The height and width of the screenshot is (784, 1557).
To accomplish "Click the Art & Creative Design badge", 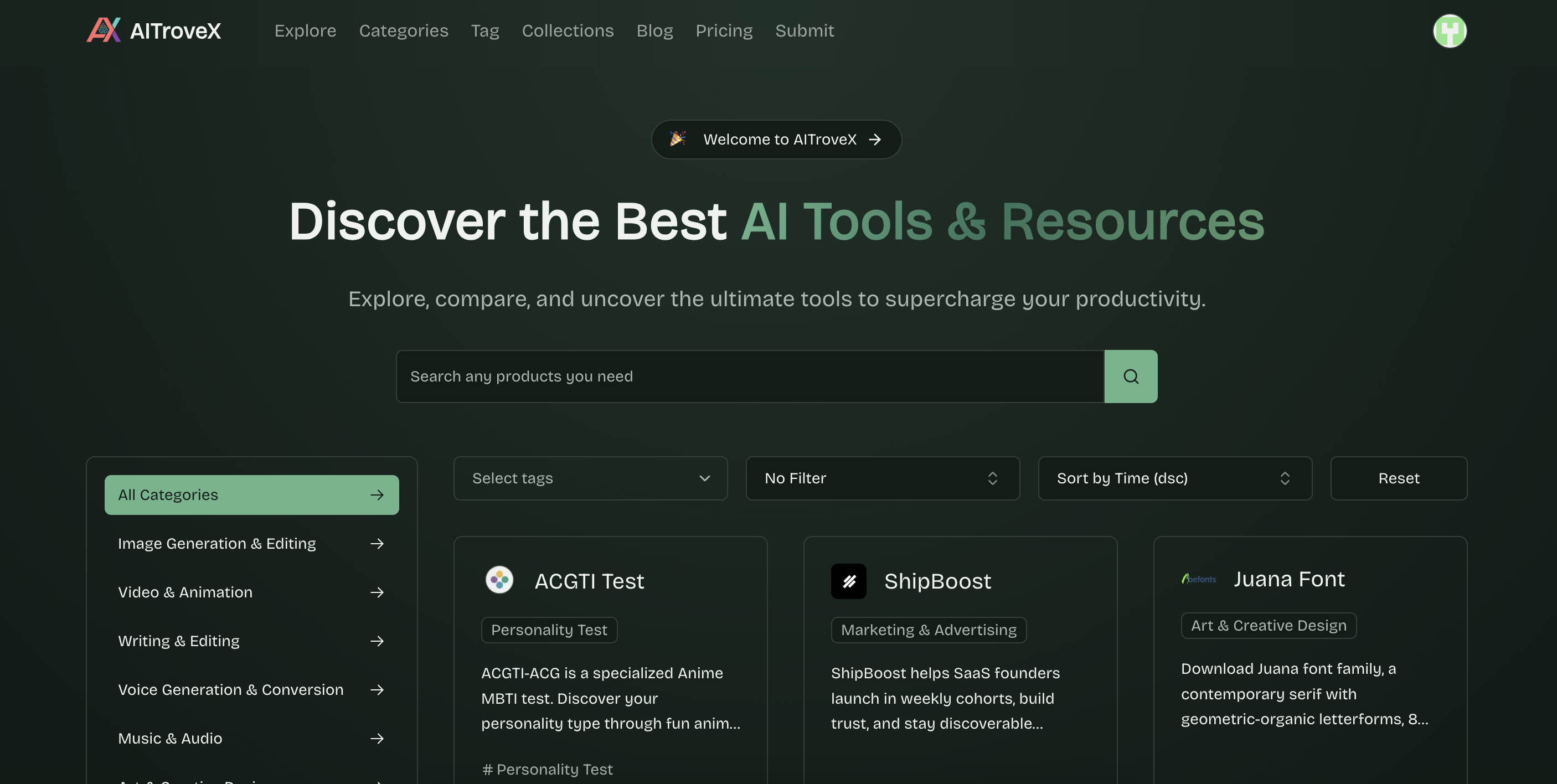I will pyautogui.click(x=1268, y=626).
